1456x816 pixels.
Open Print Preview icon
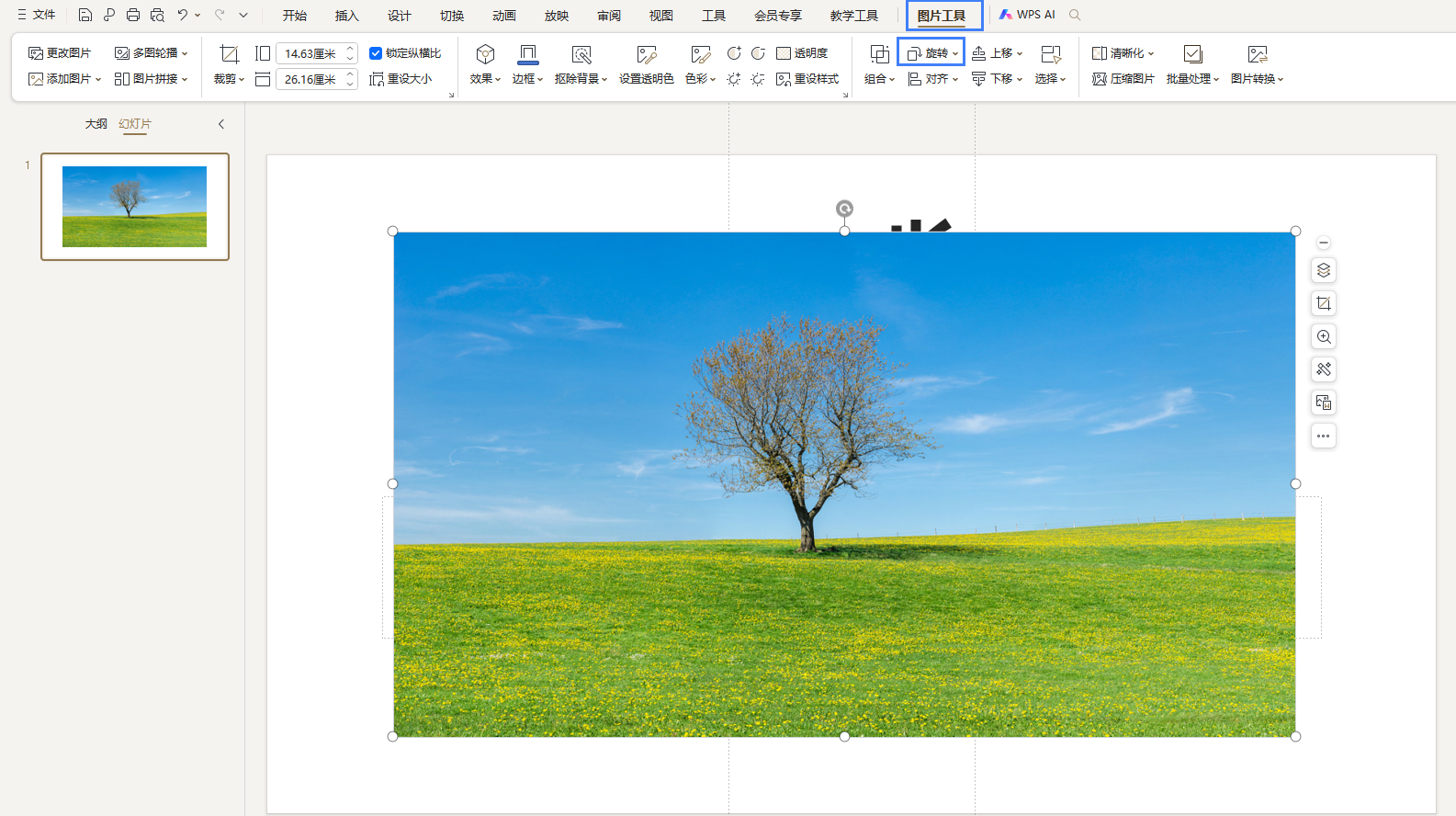pos(157,15)
